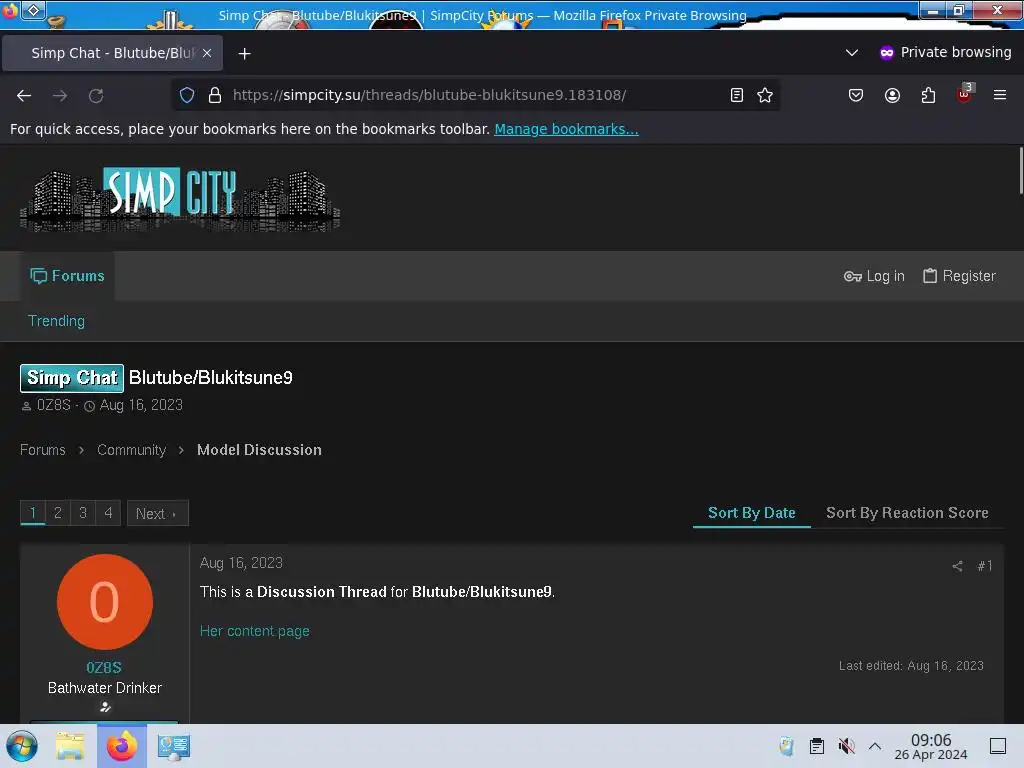Viewport: 1024px width, 768px height.
Task: Open Model Discussion breadcrumb
Action: 259,450
